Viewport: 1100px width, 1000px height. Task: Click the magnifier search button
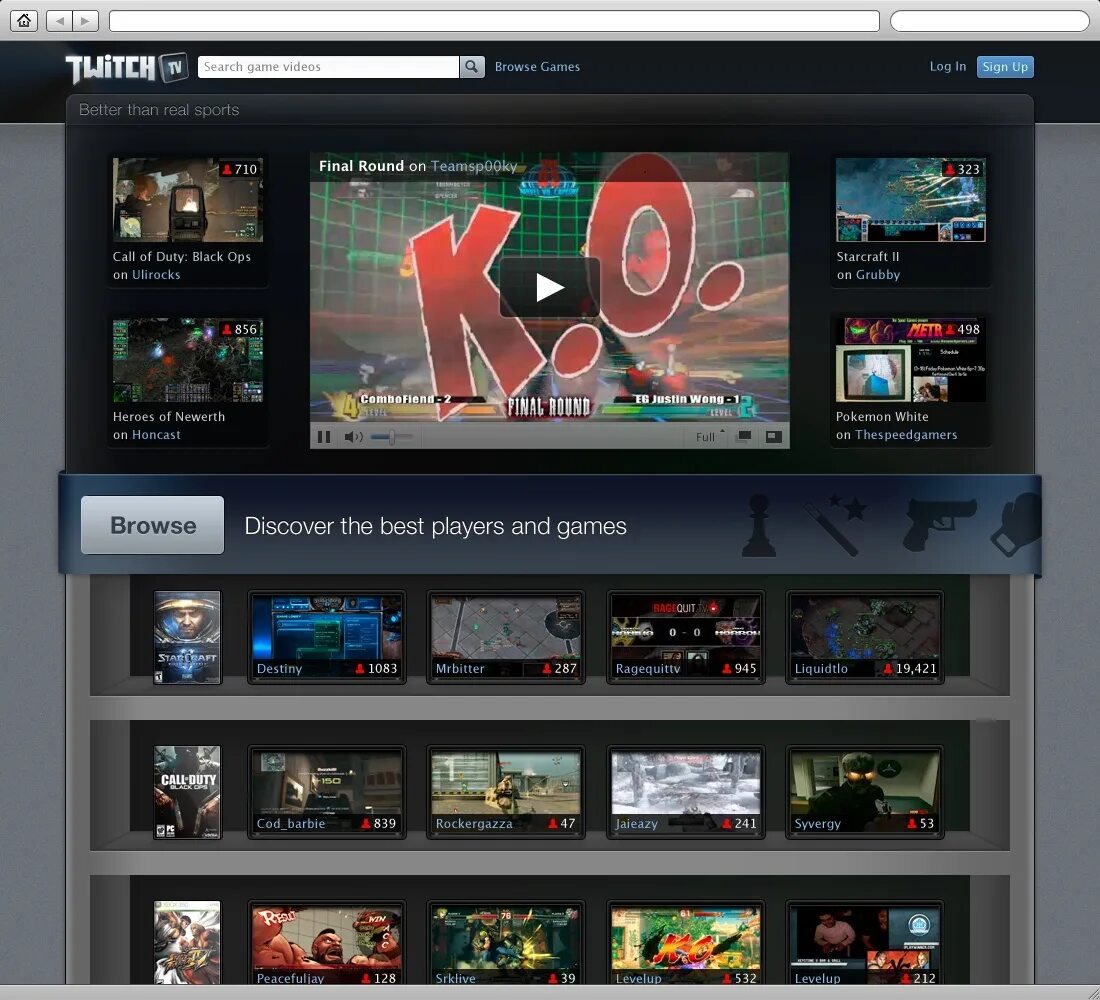click(x=472, y=67)
